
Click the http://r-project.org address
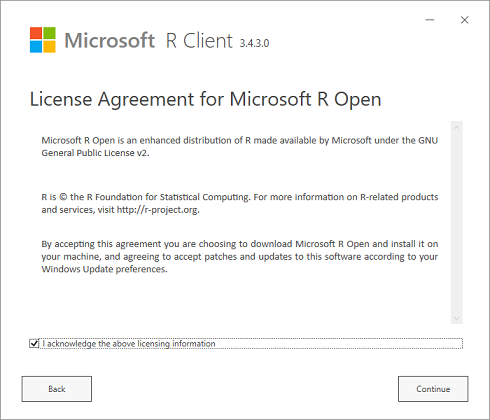(x=157, y=210)
